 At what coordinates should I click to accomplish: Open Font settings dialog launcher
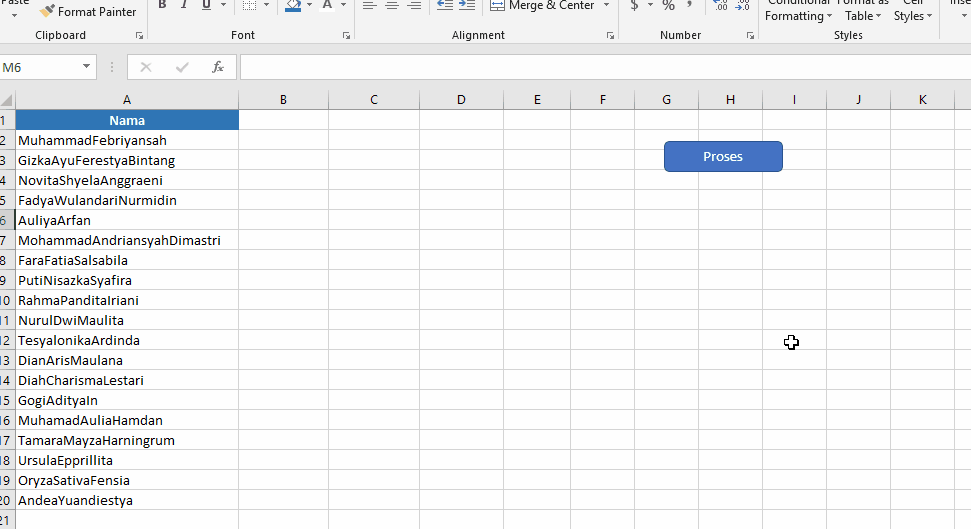tap(346, 36)
